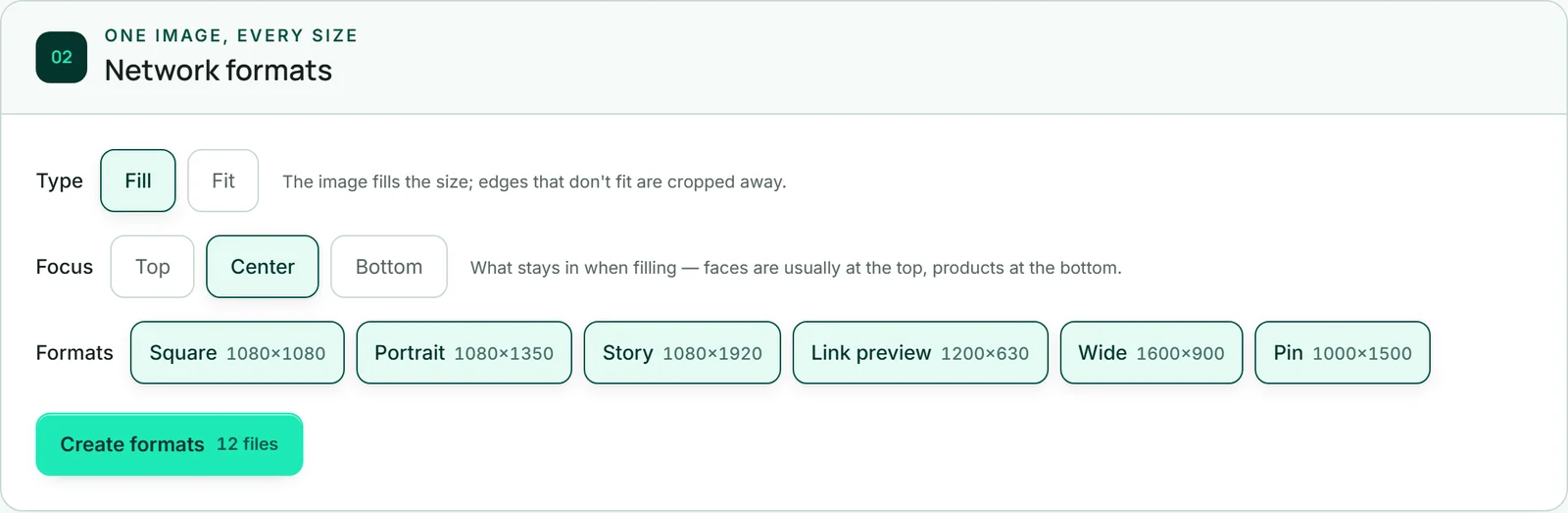Viewport: 1568px width, 513px height.
Task: Toggle the Square 1080×1080 format
Action: pyautogui.click(x=237, y=353)
